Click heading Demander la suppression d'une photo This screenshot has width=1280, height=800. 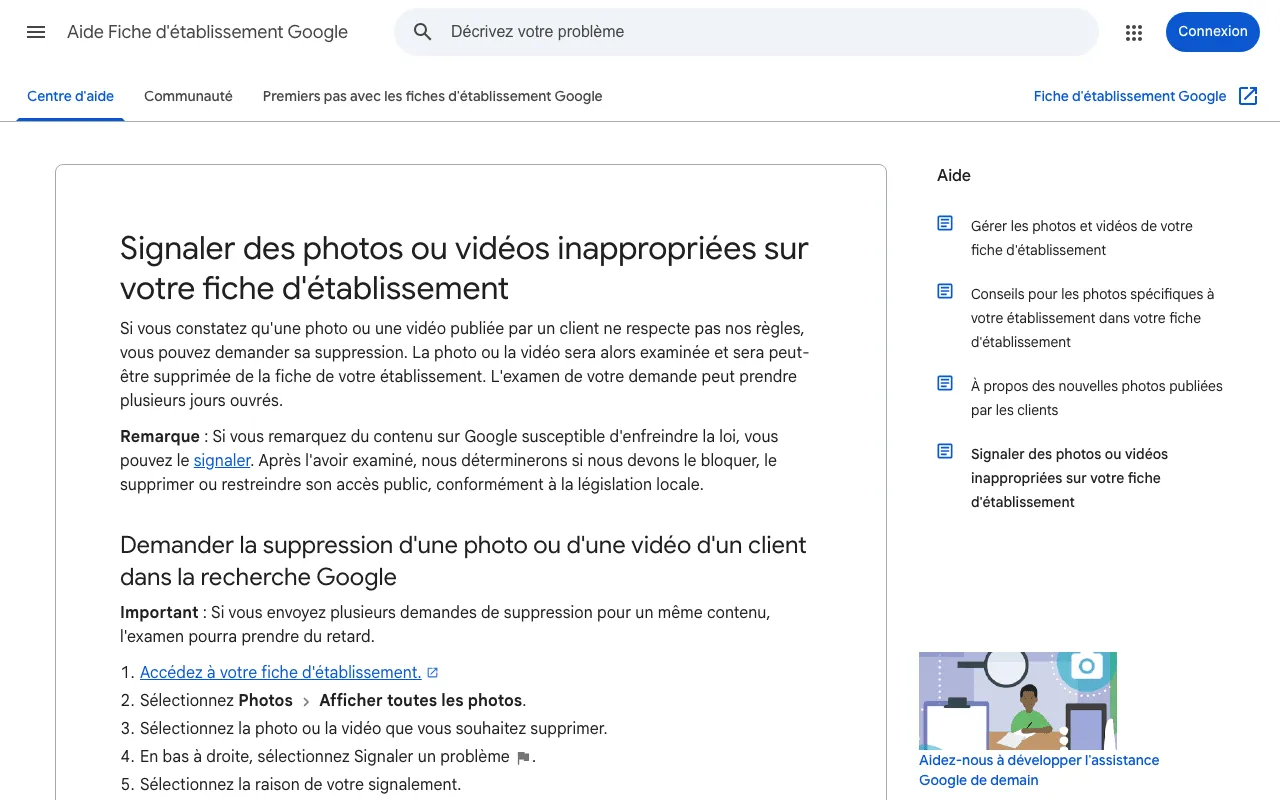point(463,561)
